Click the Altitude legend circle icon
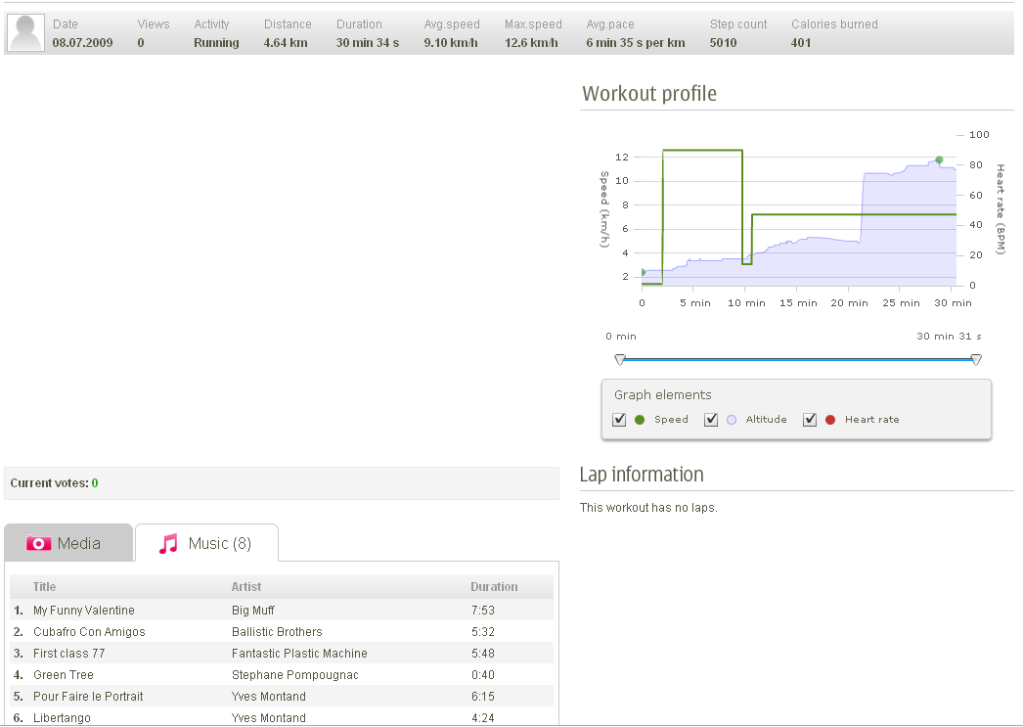 click(732, 420)
